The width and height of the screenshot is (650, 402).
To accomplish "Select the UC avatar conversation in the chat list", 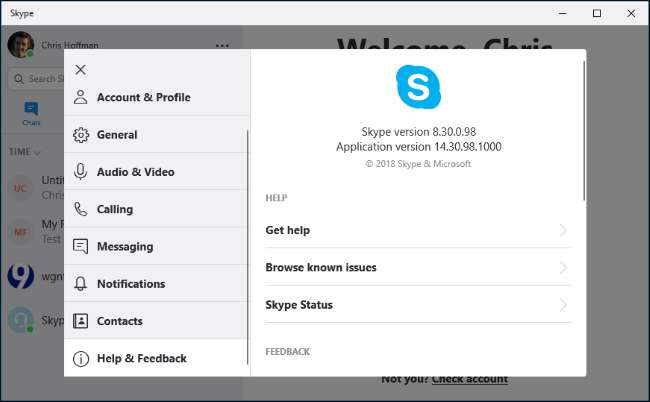I will coord(20,188).
